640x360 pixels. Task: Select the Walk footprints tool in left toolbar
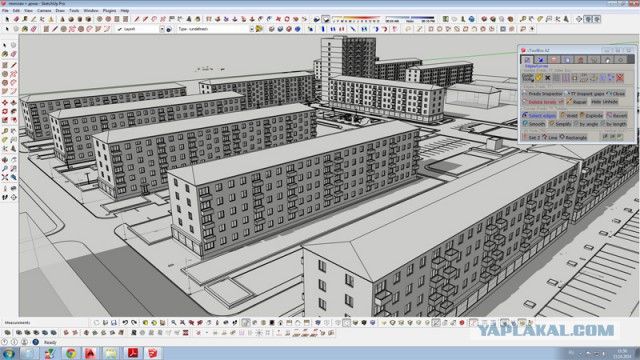[x=5, y=197]
